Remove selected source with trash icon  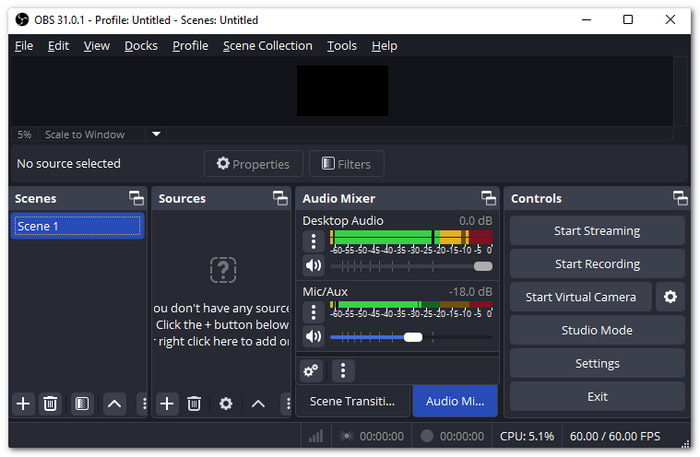194,404
